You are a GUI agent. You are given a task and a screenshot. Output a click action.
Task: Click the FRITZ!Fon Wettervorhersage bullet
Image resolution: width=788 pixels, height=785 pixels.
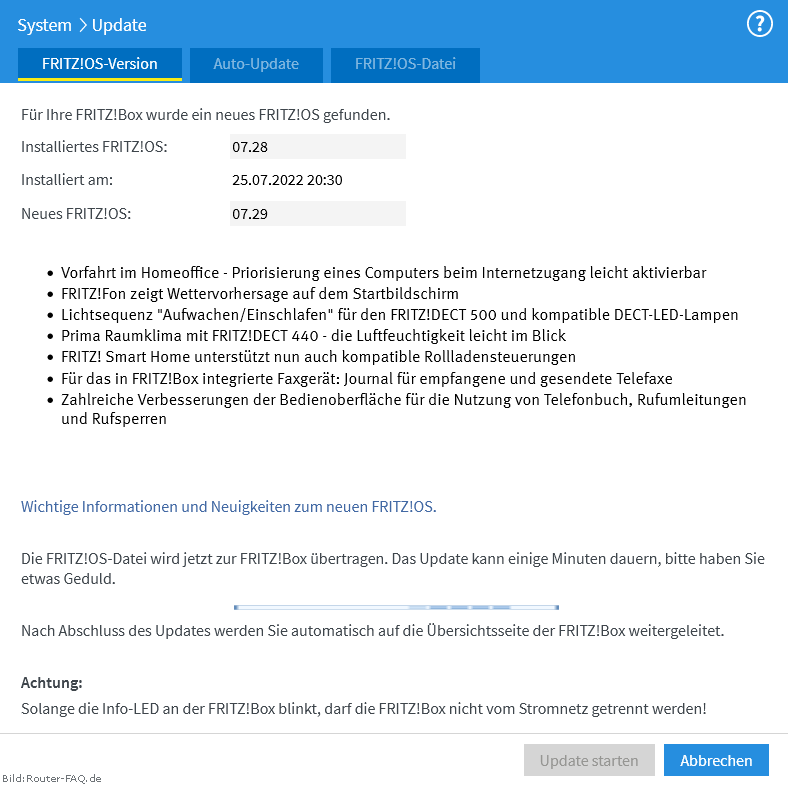coord(260,293)
